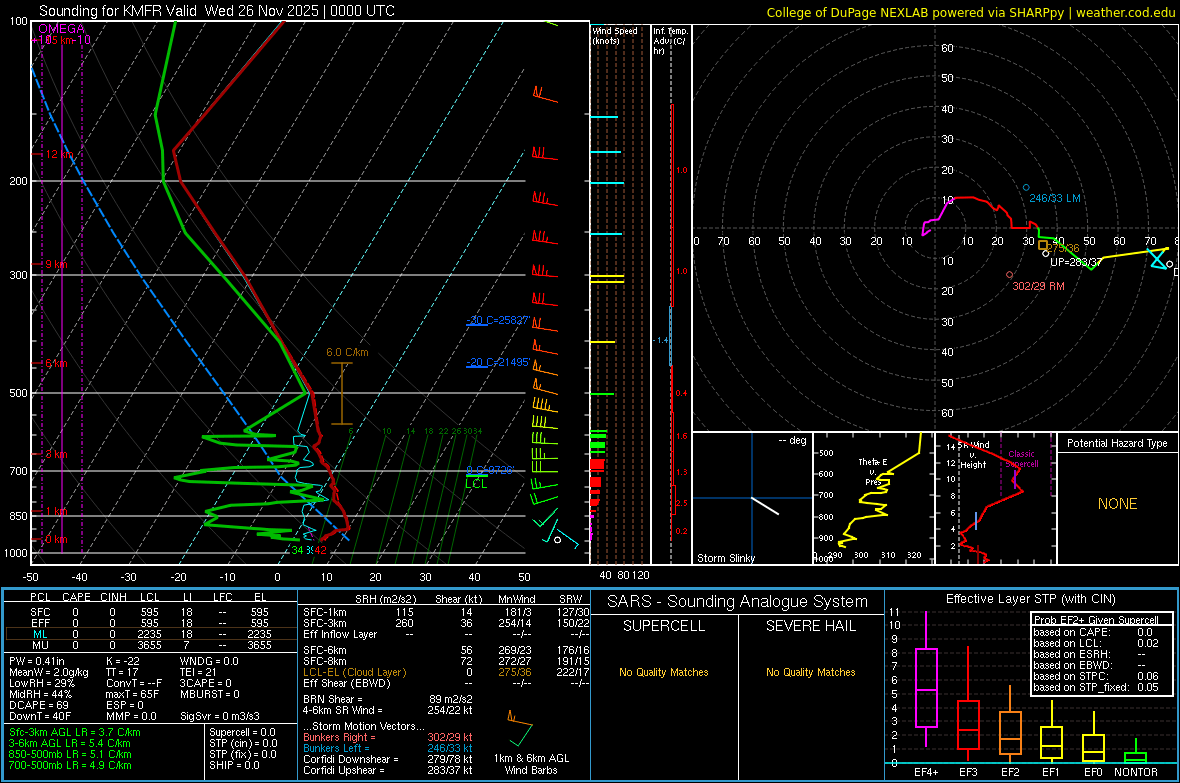Click the 'Corfidi Upshear' row
This screenshot has width=1180, height=783.
tap(388, 770)
